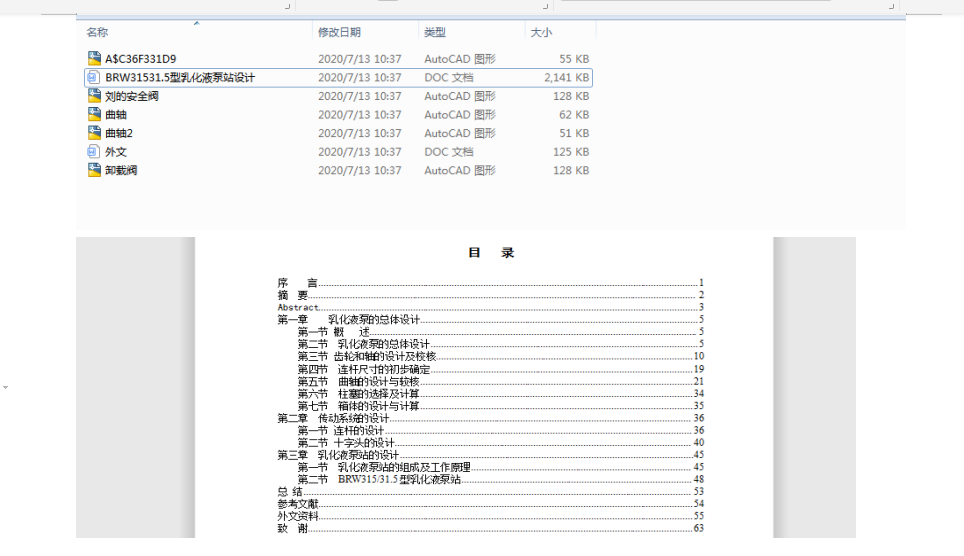Click the AutoCAD icon of 曲轴 file

pyautogui.click(x=94, y=114)
